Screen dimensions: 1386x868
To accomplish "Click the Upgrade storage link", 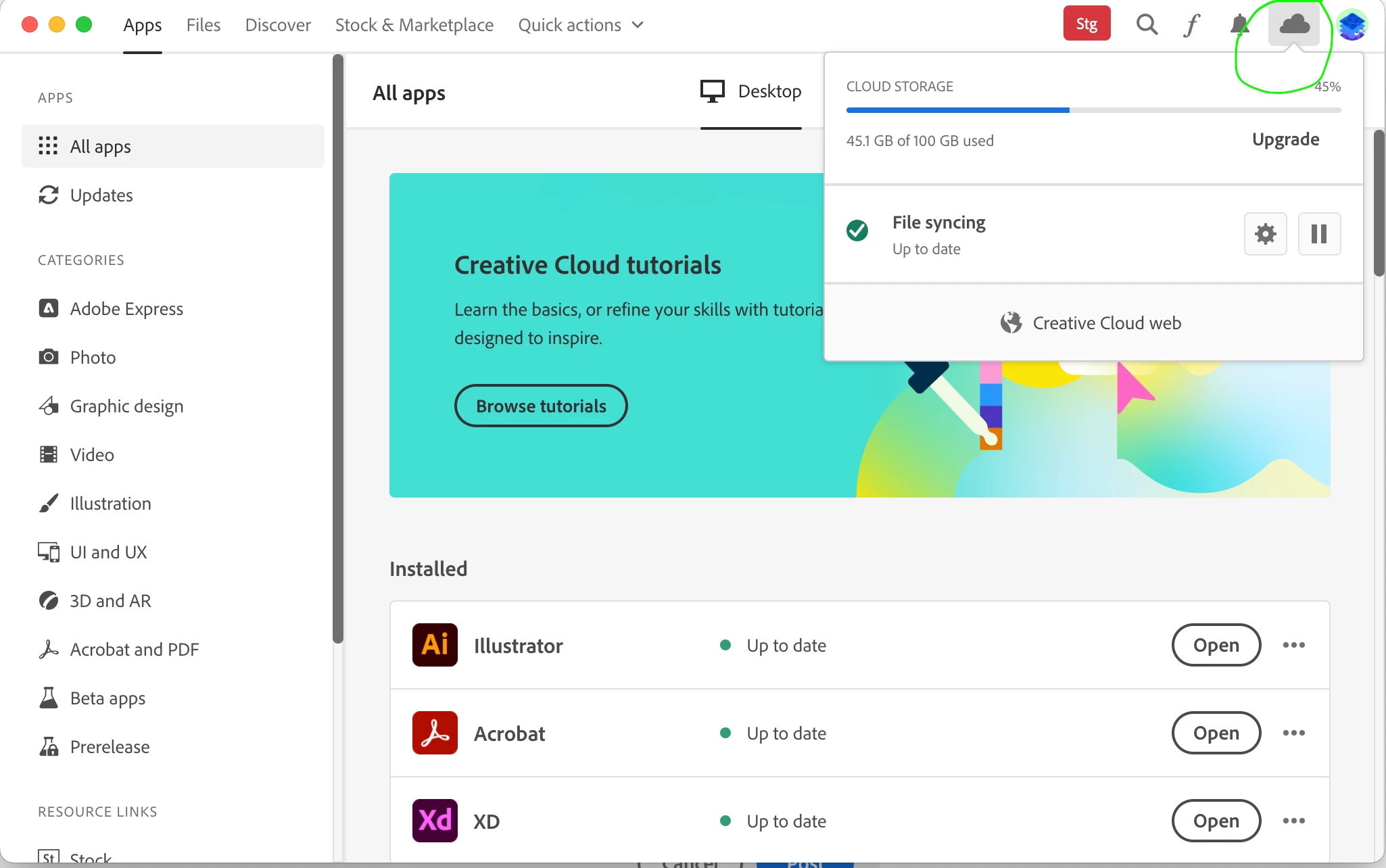I will pyautogui.click(x=1285, y=139).
